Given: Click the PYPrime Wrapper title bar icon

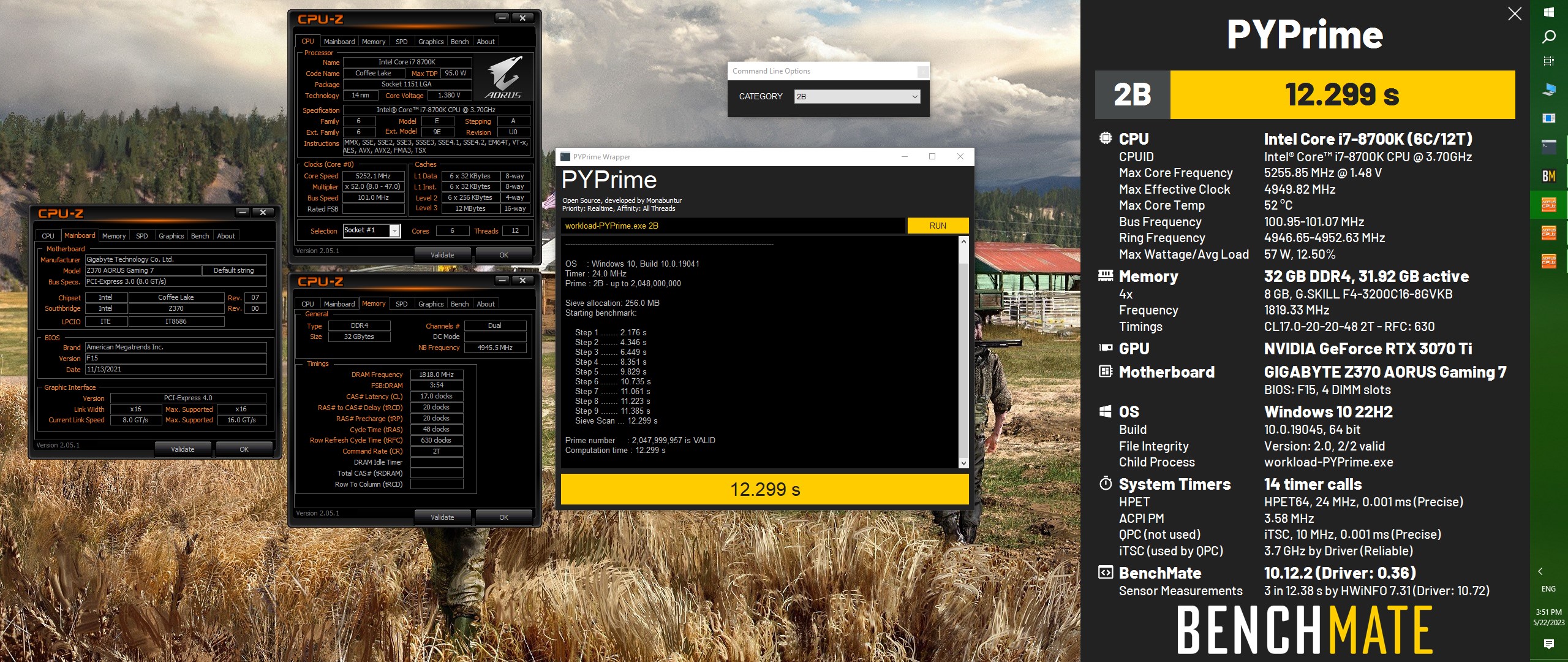Looking at the screenshot, I should [x=565, y=157].
